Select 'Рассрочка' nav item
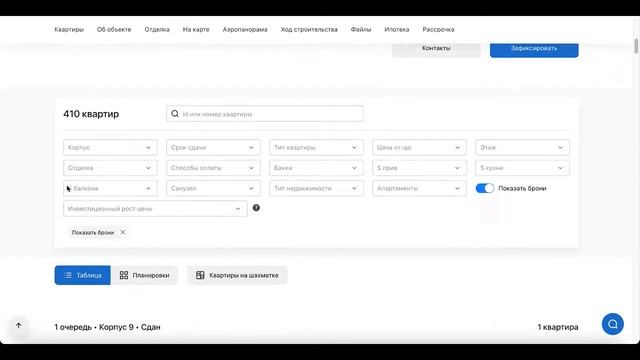Screen dimensions: 640x360 pos(438,29)
